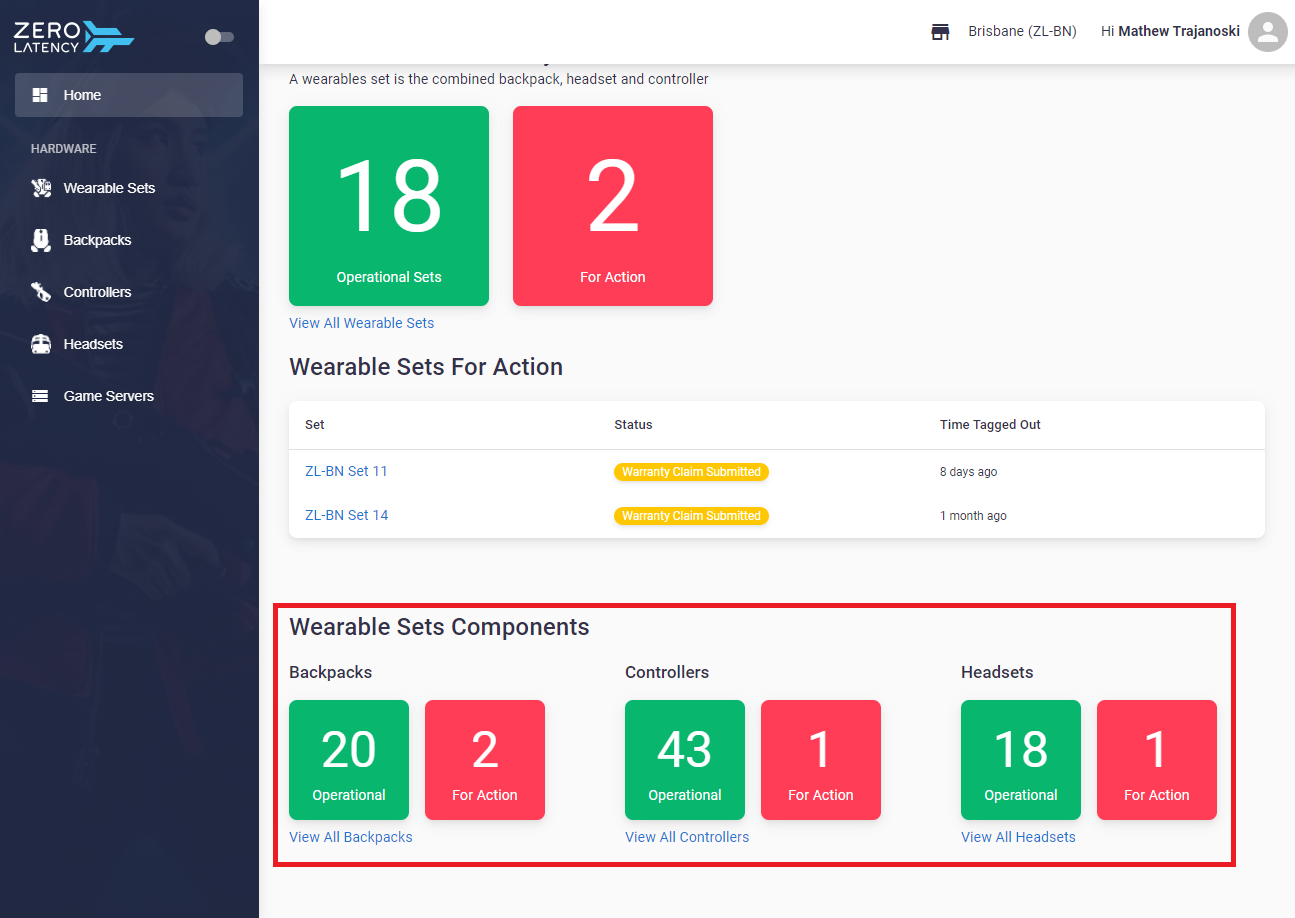The image size is (1295, 918).
Task: Click the Headsets 18 Operational tile
Action: [x=1021, y=760]
